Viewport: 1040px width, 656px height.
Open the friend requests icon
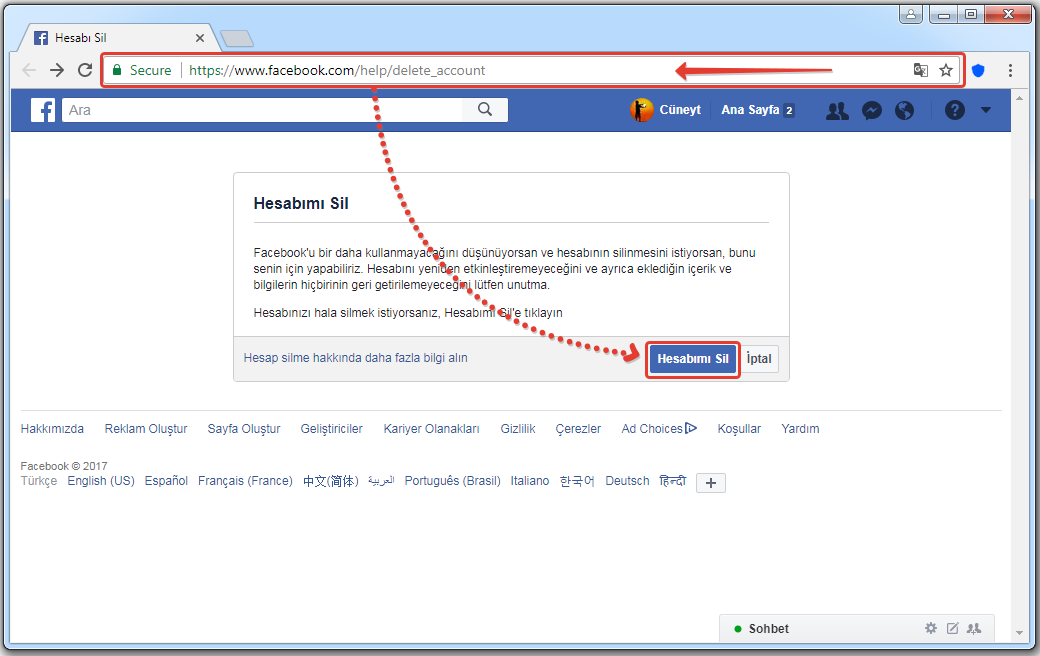837,111
